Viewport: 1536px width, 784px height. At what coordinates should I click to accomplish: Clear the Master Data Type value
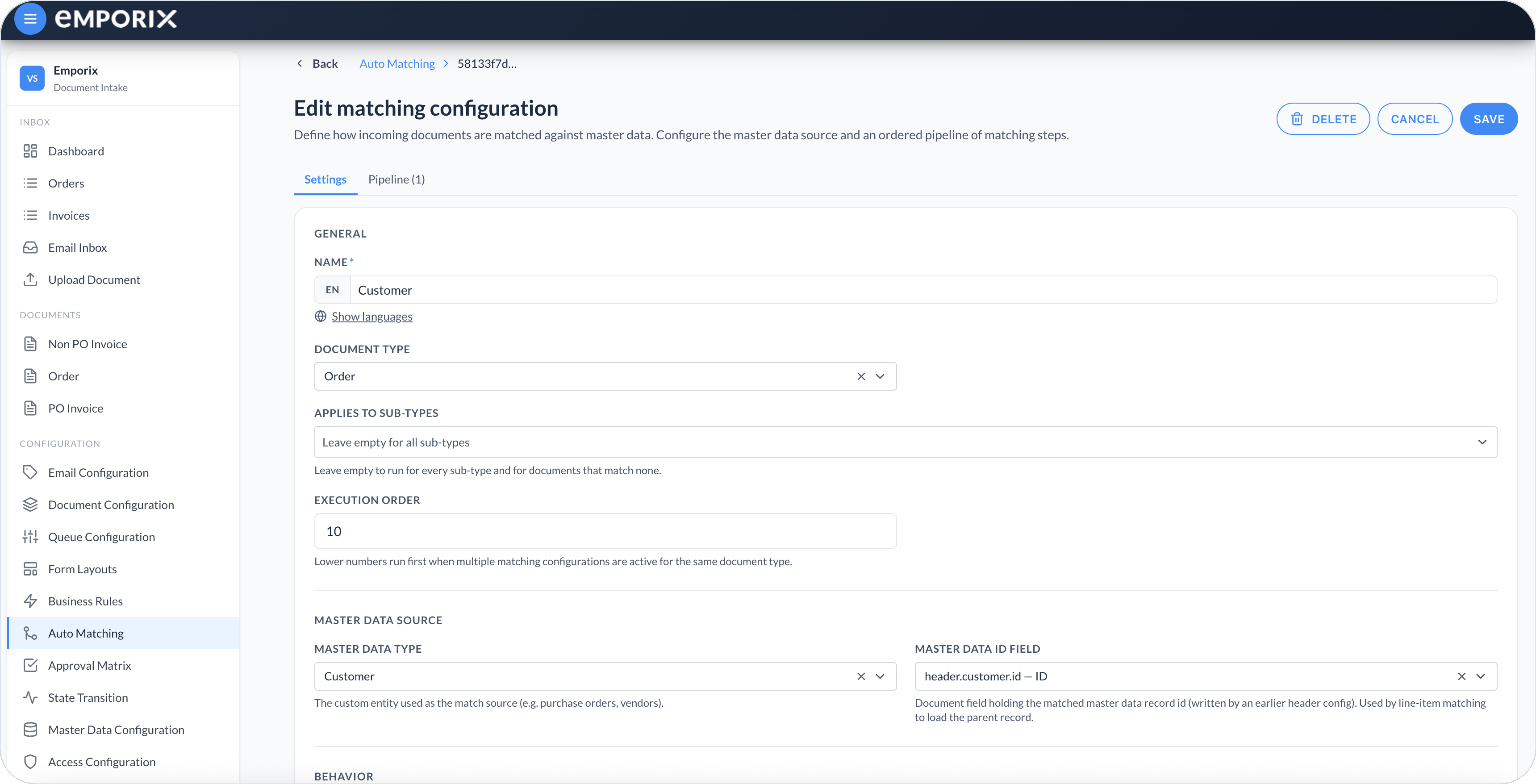click(x=861, y=677)
